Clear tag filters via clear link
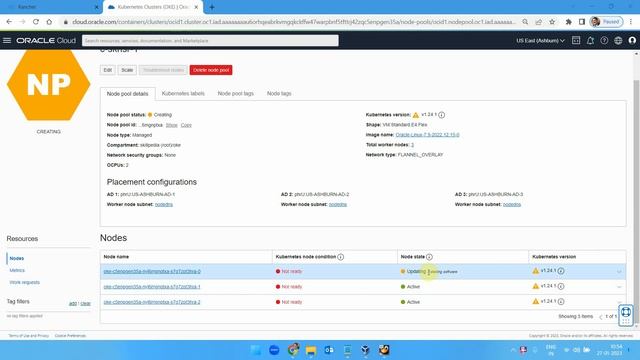This screenshot has width=640, height=360. coord(85,303)
